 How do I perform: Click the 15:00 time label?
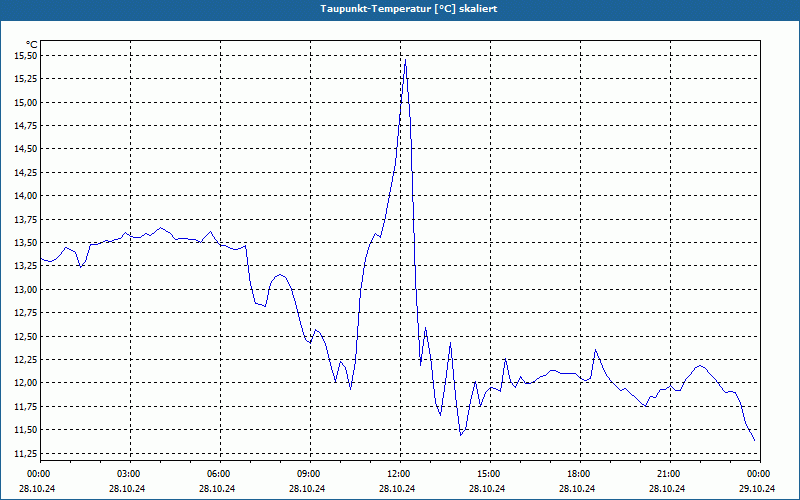coord(490,474)
